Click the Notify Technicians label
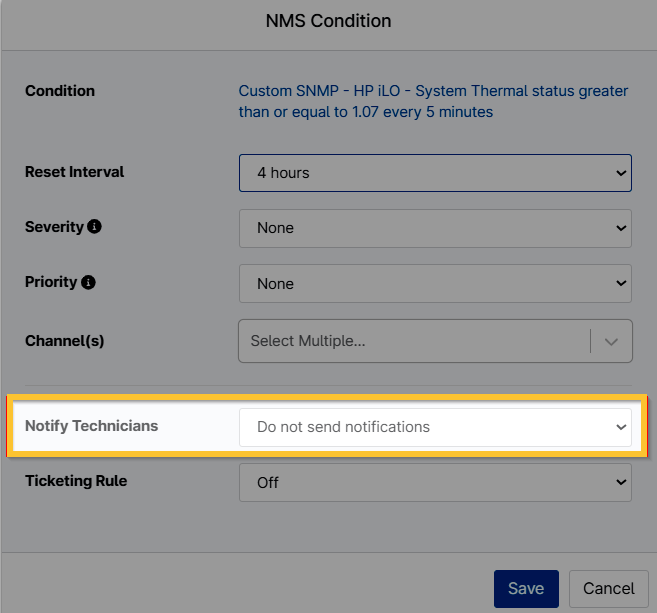Viewport: 657px width, 613px height. click(x=92, y=426)
